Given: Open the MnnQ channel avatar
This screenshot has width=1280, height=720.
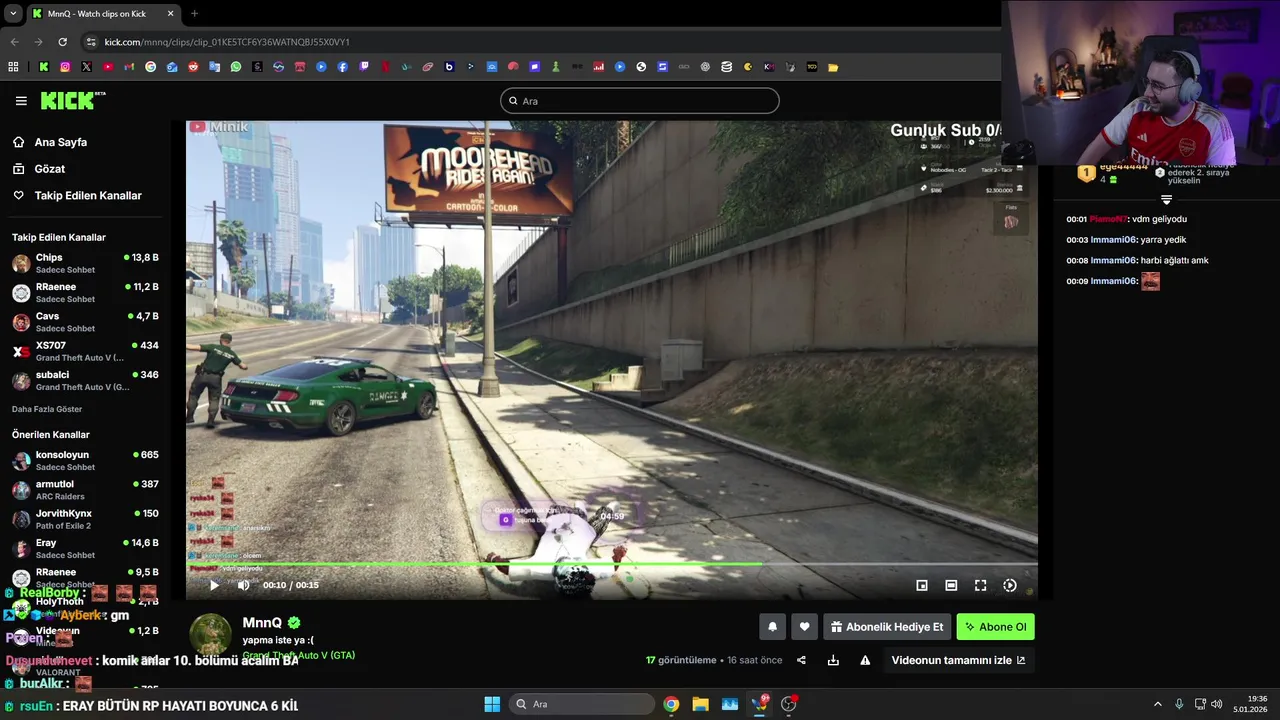Looking at the screenshot, I should (x=211, y=635).
